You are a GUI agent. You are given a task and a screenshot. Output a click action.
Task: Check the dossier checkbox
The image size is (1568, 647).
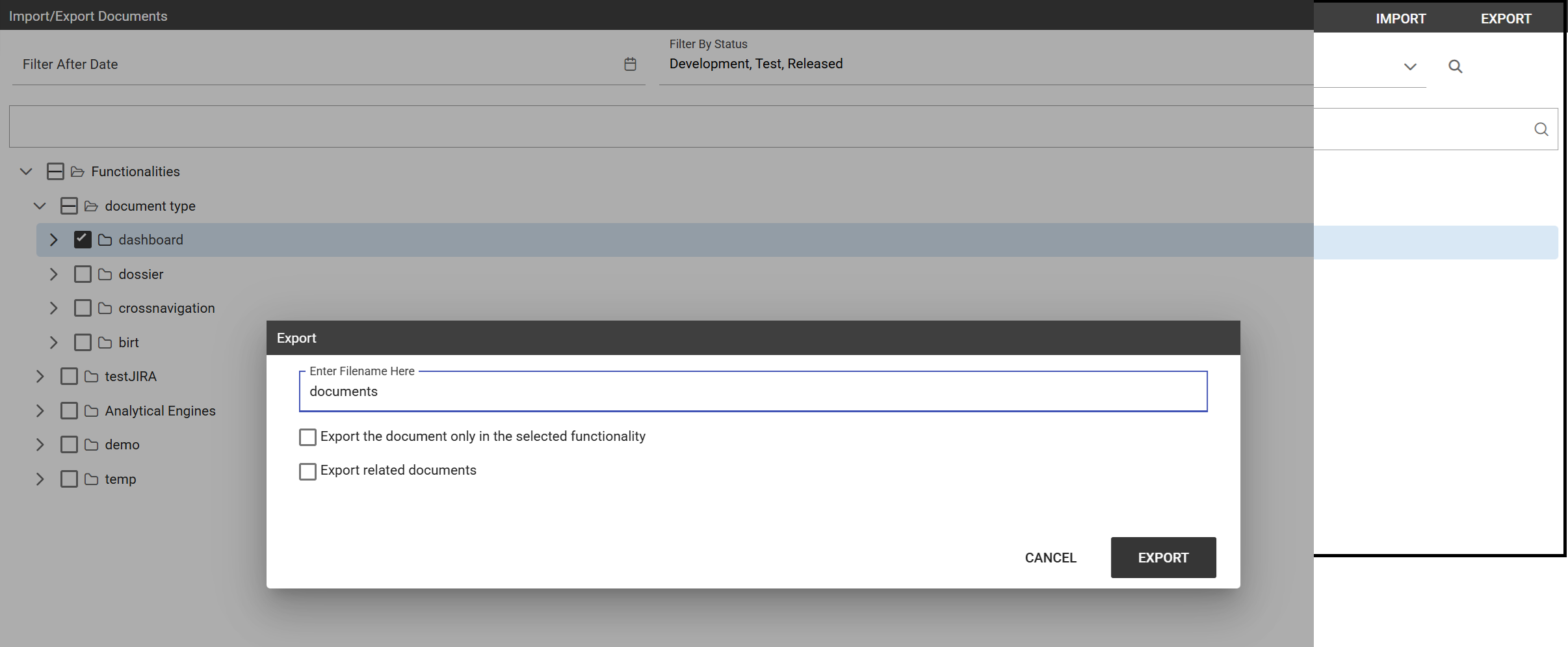83,274
